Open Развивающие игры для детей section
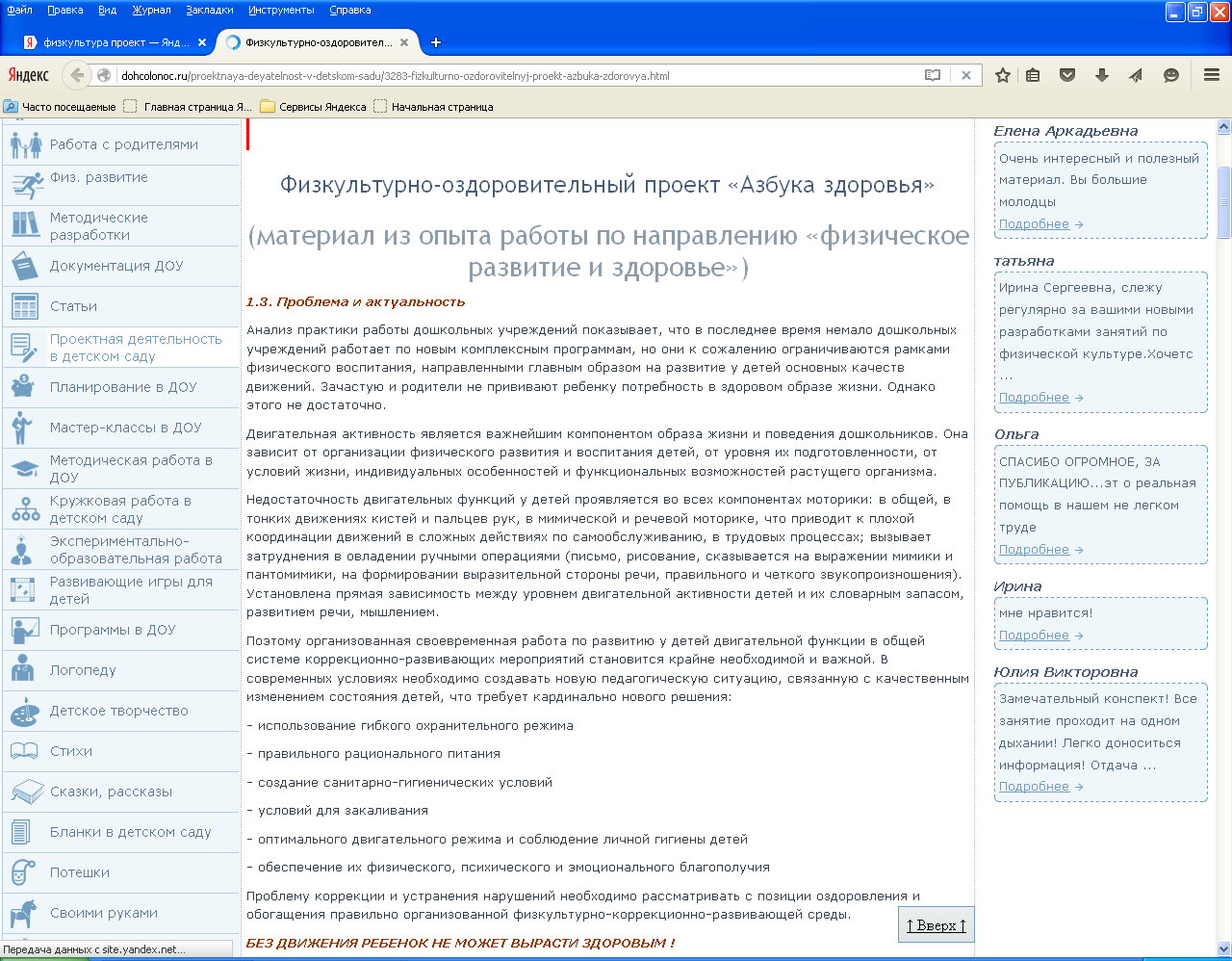The image size is (1232, 961). pos(121,589)
